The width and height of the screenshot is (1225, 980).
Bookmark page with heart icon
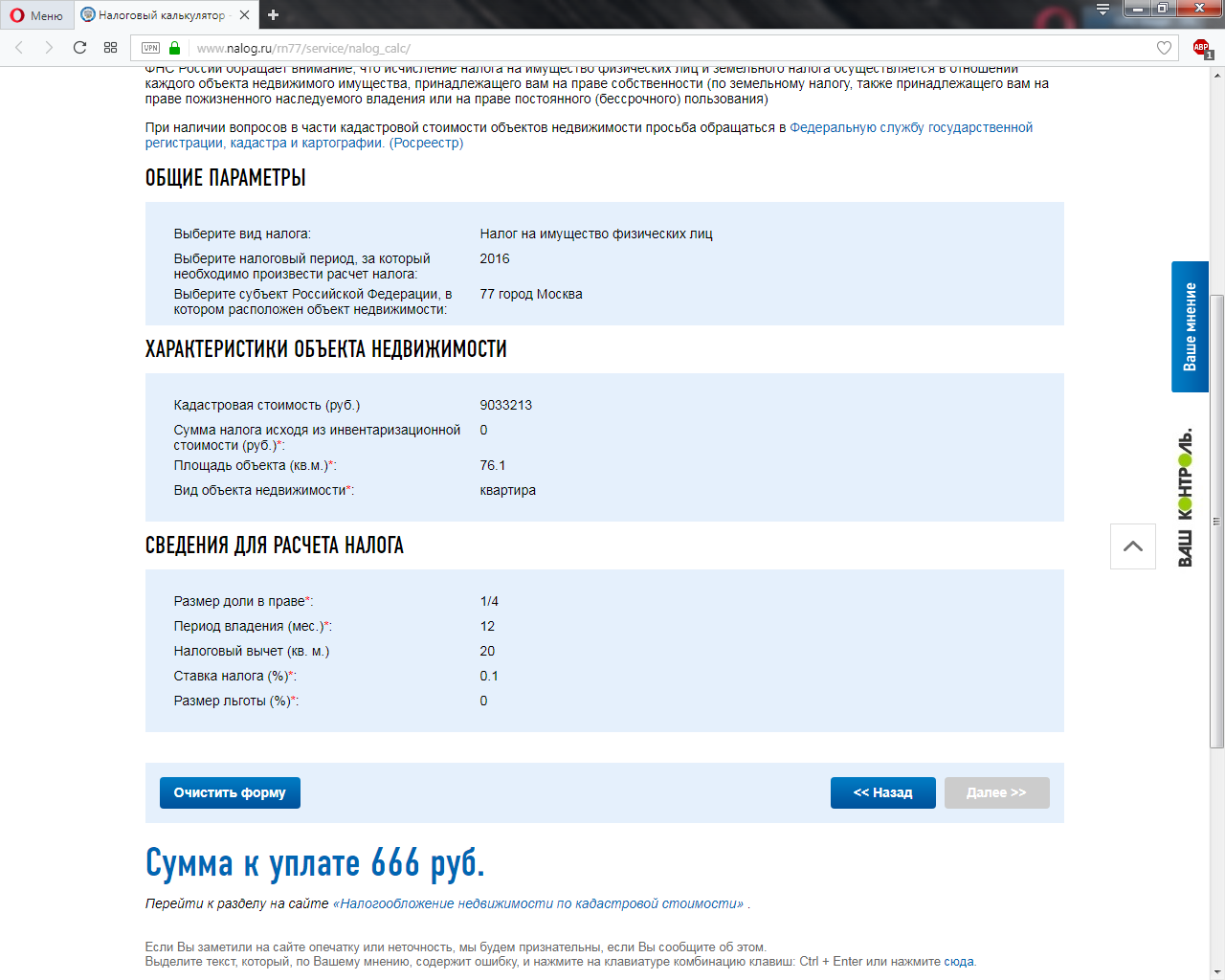click(x=1164, y=48)
